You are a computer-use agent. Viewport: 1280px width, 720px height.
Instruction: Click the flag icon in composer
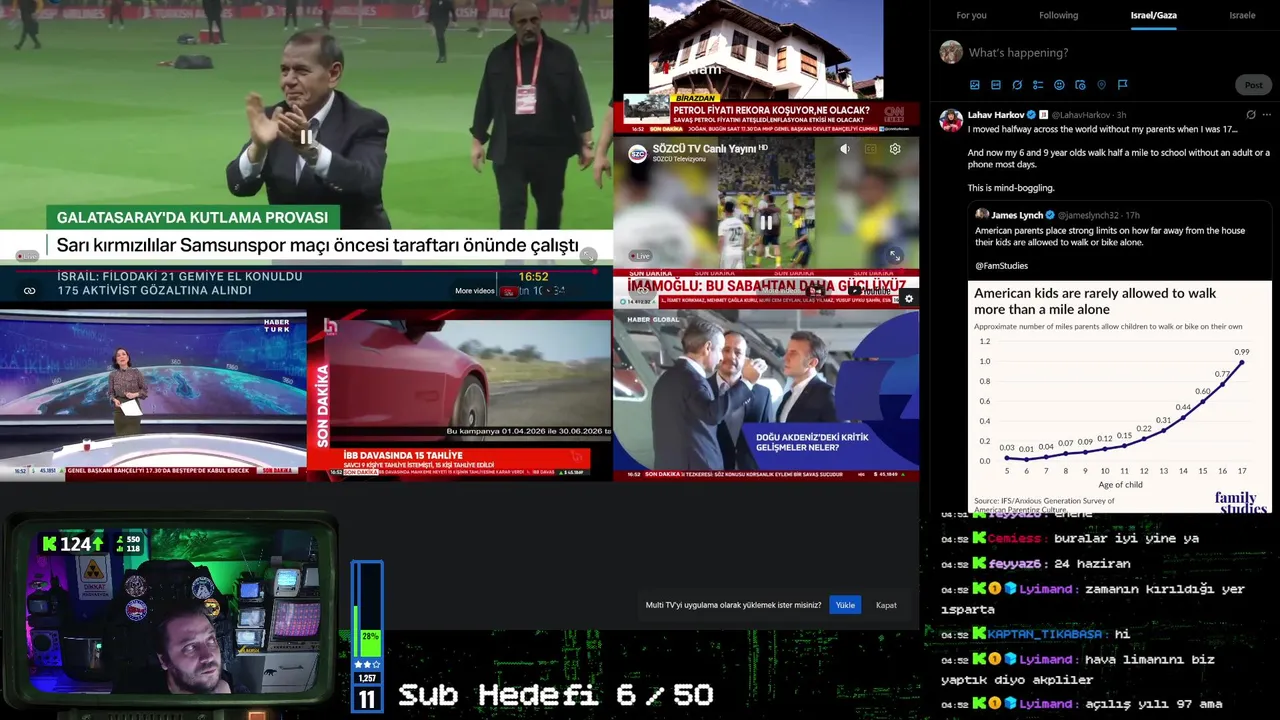tap(1122, 85)
